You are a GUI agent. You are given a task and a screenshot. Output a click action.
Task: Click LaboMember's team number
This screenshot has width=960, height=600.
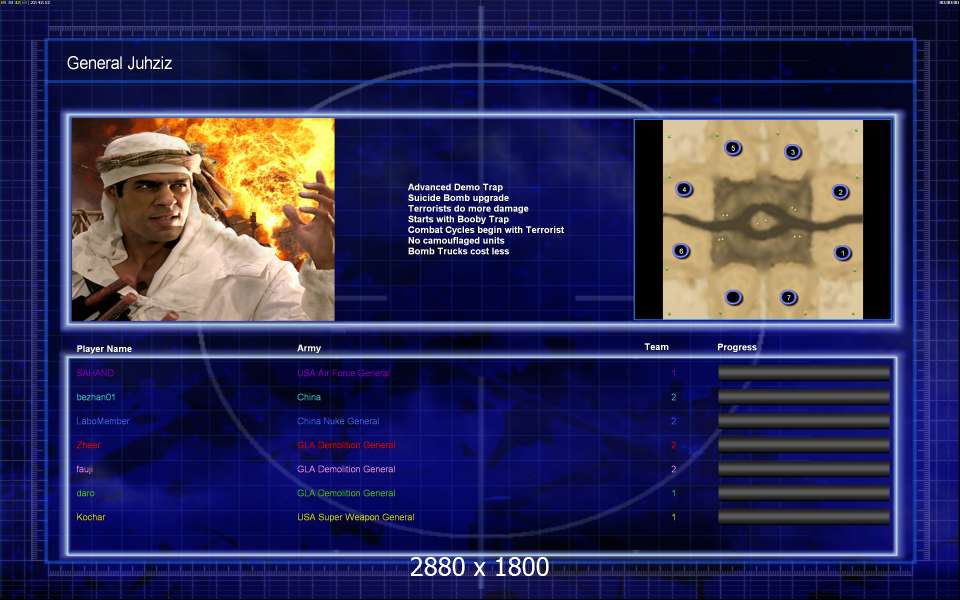[x=673, y=421]
